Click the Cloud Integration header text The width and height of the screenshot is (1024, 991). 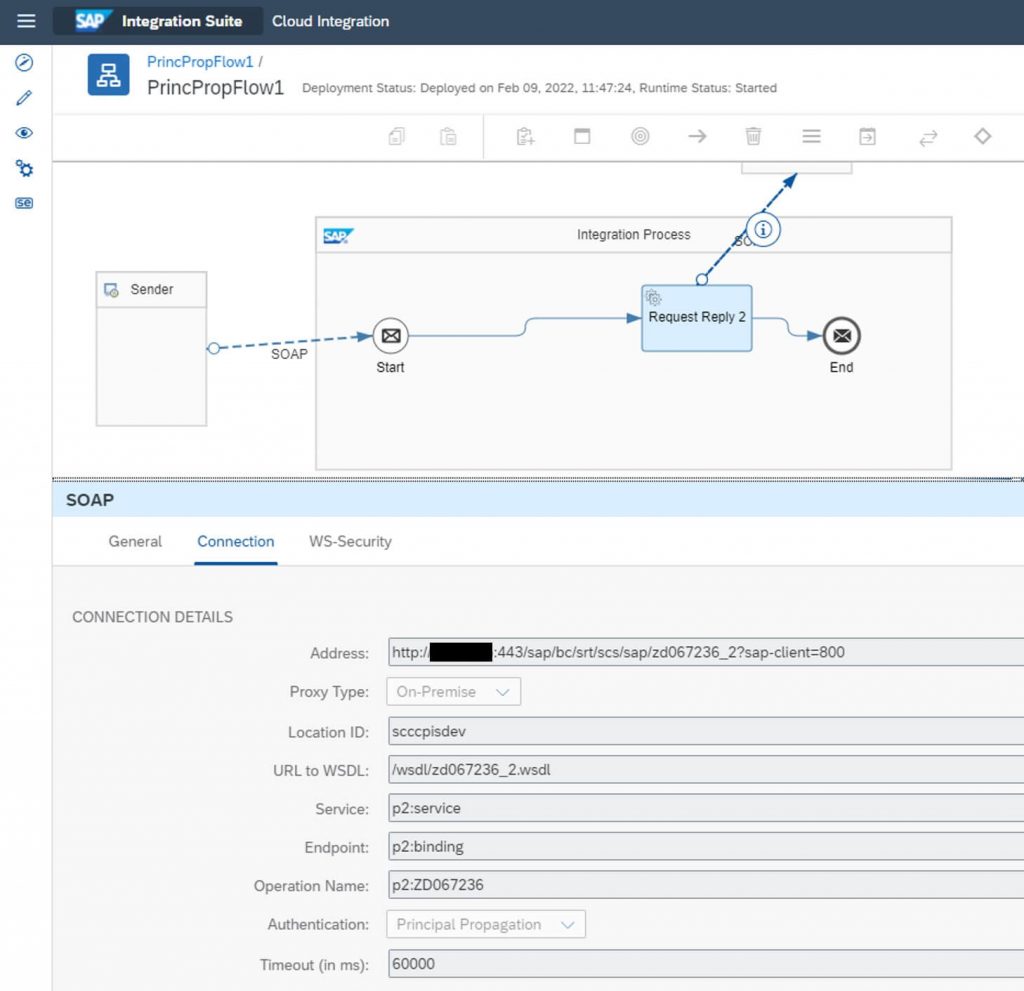pos(330,21)
